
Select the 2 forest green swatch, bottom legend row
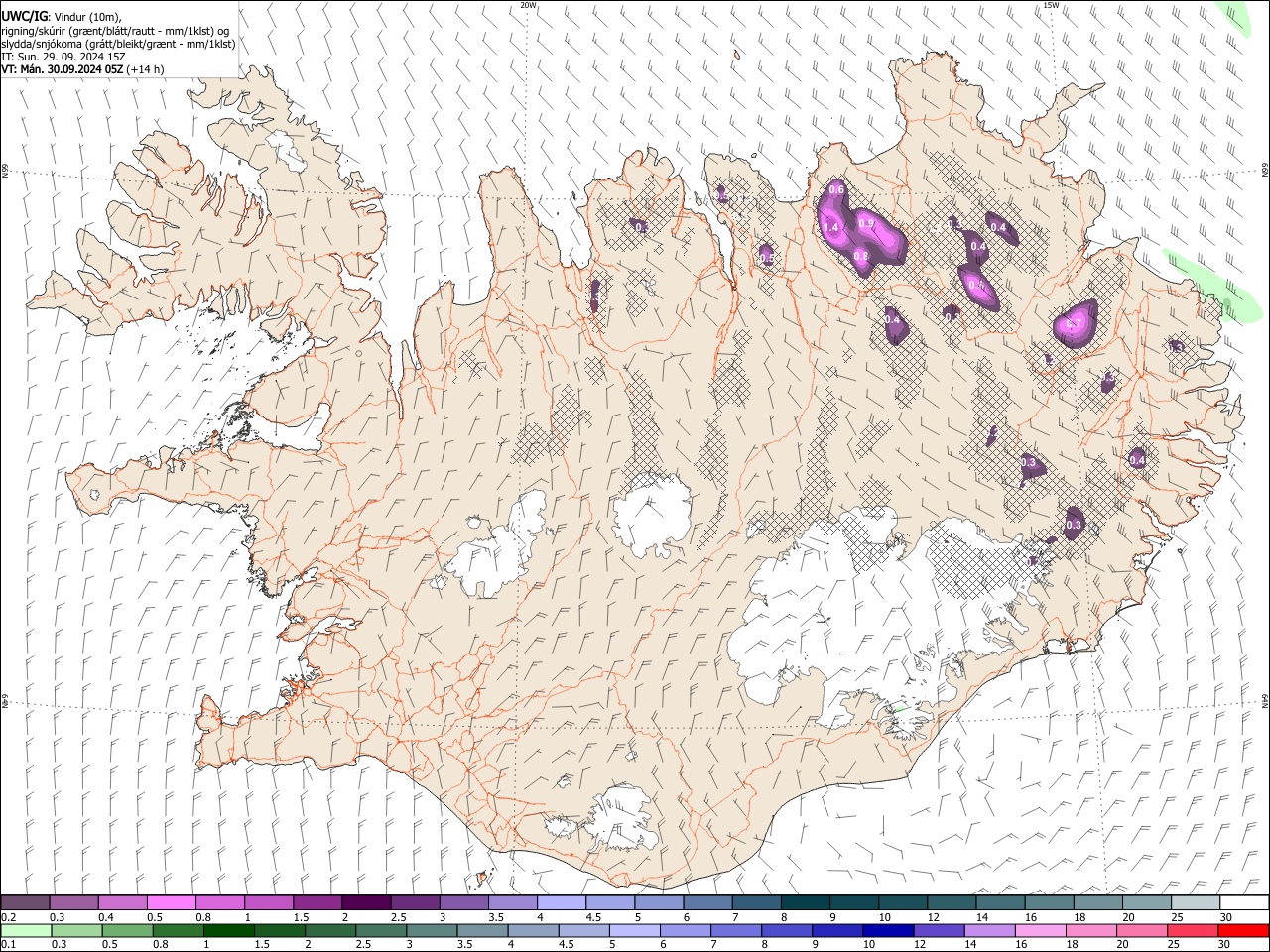(x=330, y=930)
